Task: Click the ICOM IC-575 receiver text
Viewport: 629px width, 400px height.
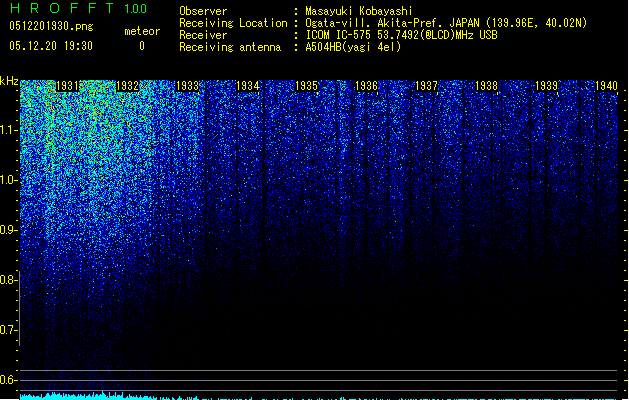Action: pyautogui.click(x=401, y=35)
